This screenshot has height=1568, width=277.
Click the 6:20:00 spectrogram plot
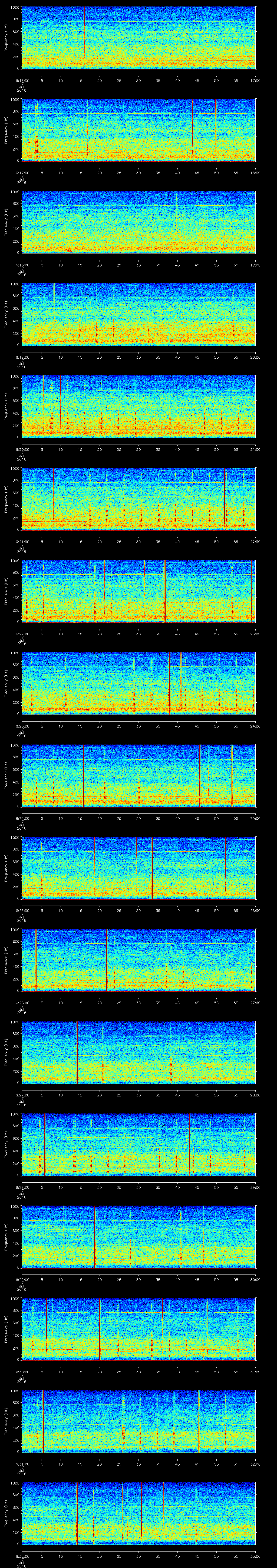[139, 407]
